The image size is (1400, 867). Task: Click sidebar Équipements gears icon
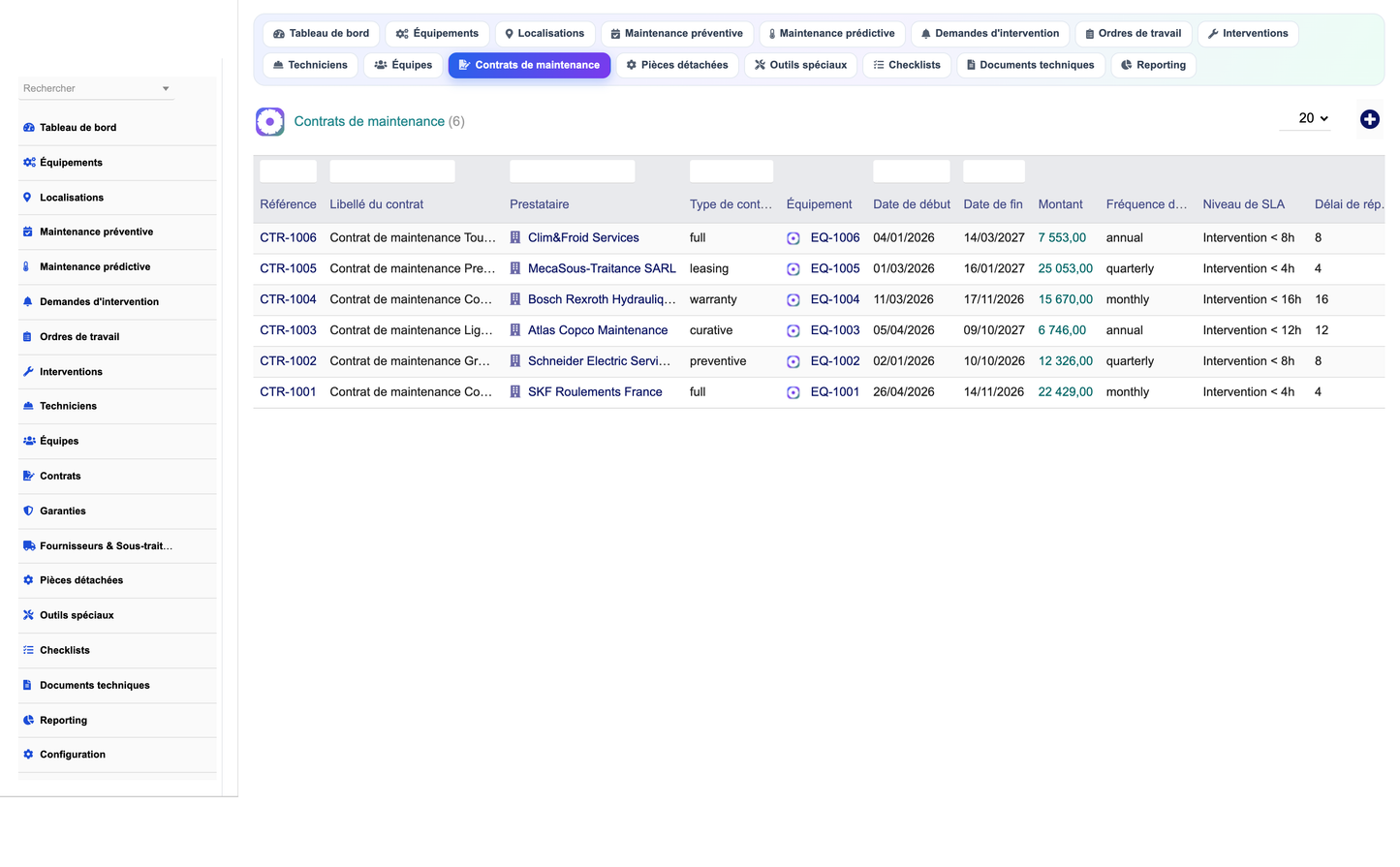pyautogui.click(x=28, y=163)
